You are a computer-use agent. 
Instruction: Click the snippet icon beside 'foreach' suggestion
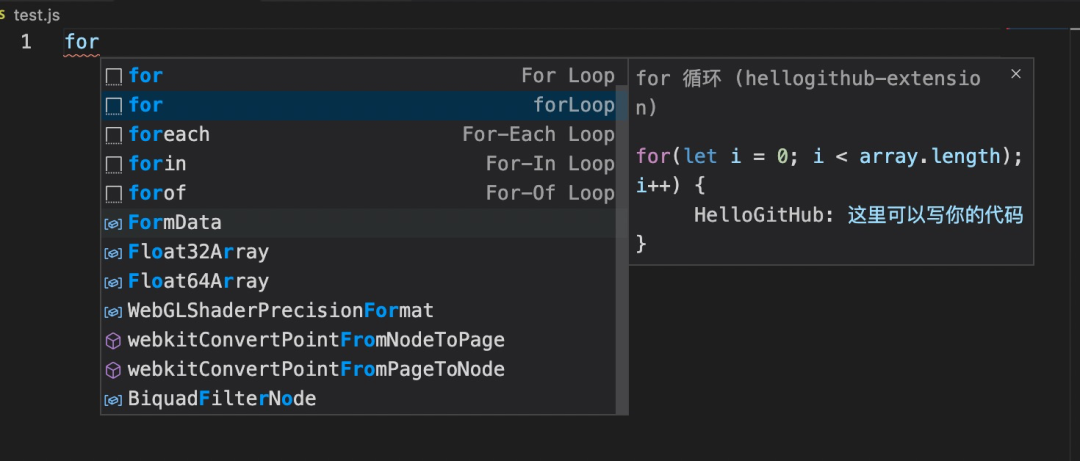pyautogui.click(x=113, y=134)
